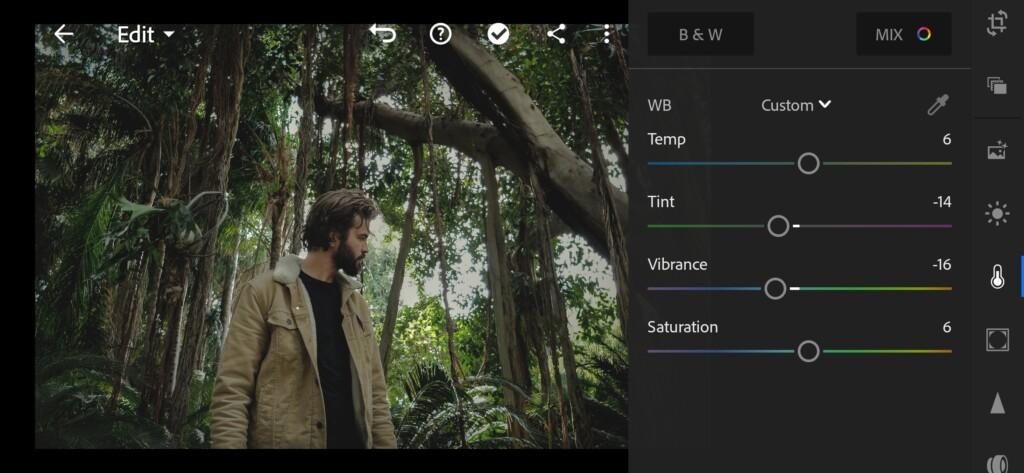Share the photo
The width and height of the screenshot is (1024, 473).
click(556, 34)
